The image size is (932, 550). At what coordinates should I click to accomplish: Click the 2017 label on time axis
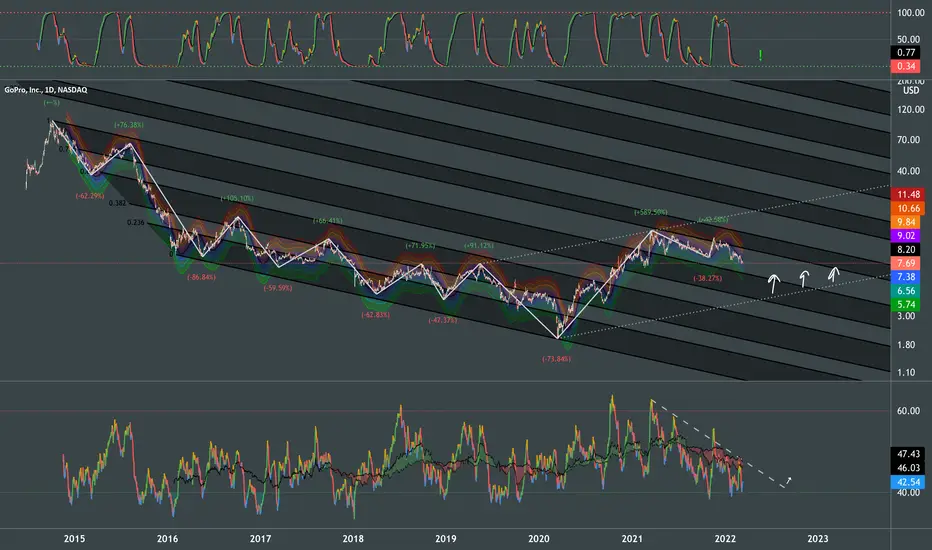tap(260, 539)
